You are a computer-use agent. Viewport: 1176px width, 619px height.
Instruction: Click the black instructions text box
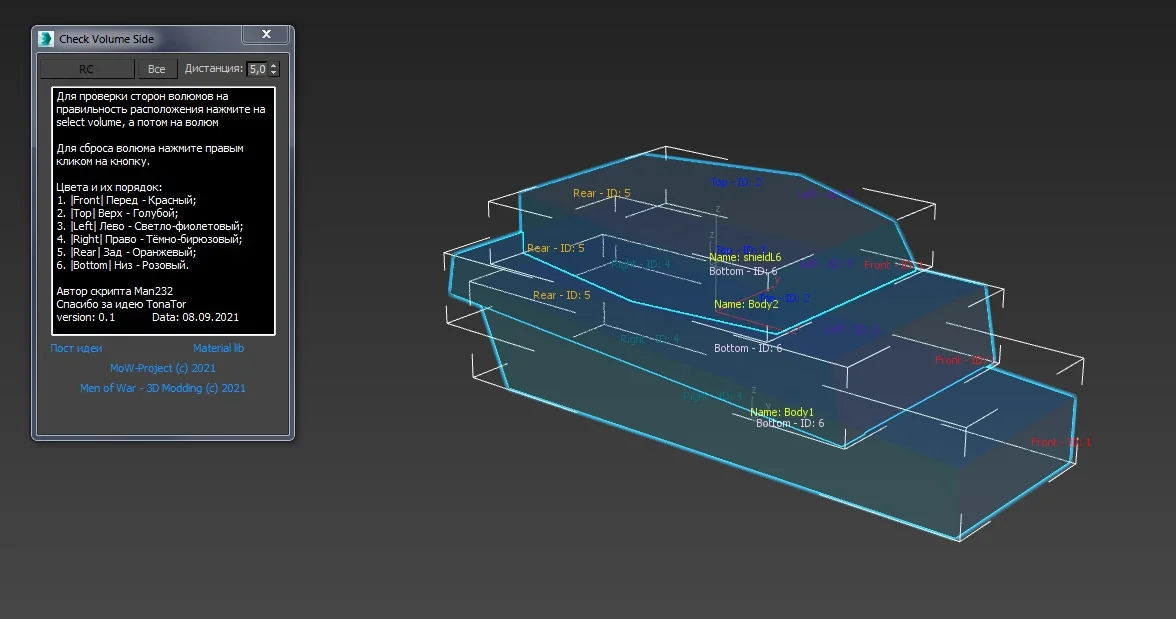[163, 210]
